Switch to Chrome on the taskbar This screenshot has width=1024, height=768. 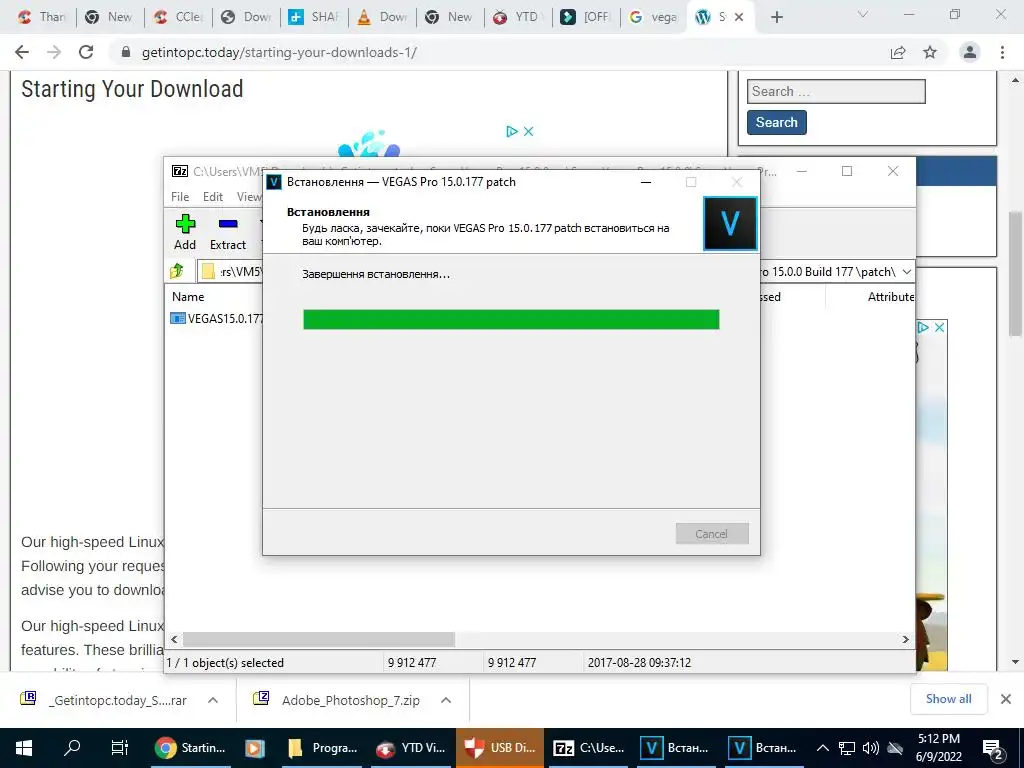tap(191, 748)
